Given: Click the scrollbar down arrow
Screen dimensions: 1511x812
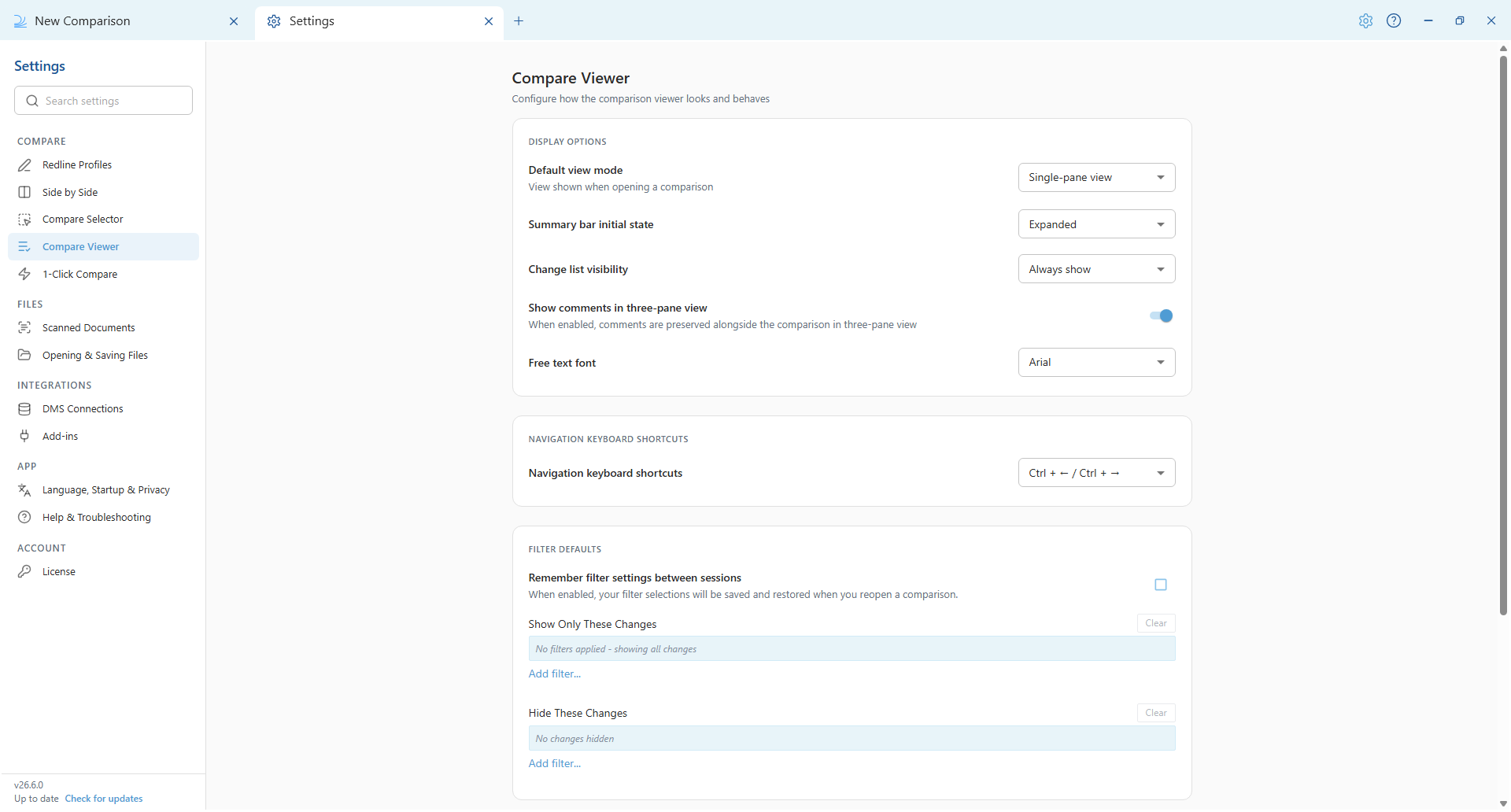Looking at the screenshot, I should (1503, 804).
